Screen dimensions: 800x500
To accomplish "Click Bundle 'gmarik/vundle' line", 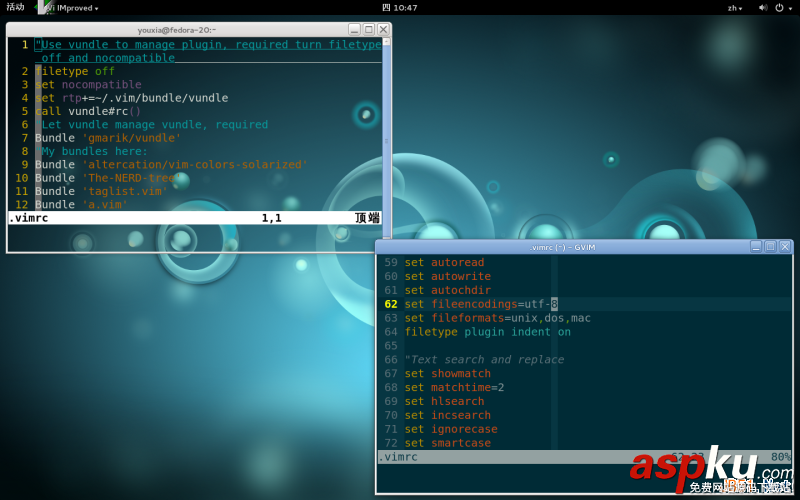I will click(108, 138).
